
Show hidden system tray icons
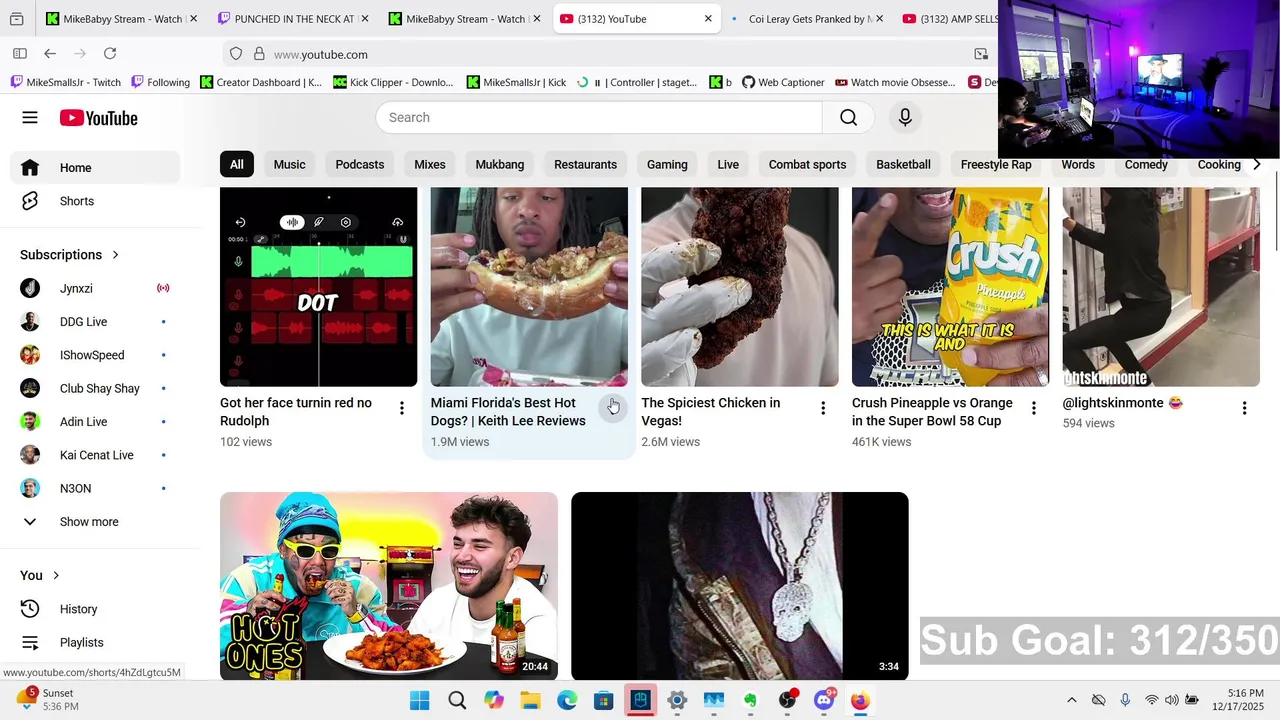point(1072,700)
